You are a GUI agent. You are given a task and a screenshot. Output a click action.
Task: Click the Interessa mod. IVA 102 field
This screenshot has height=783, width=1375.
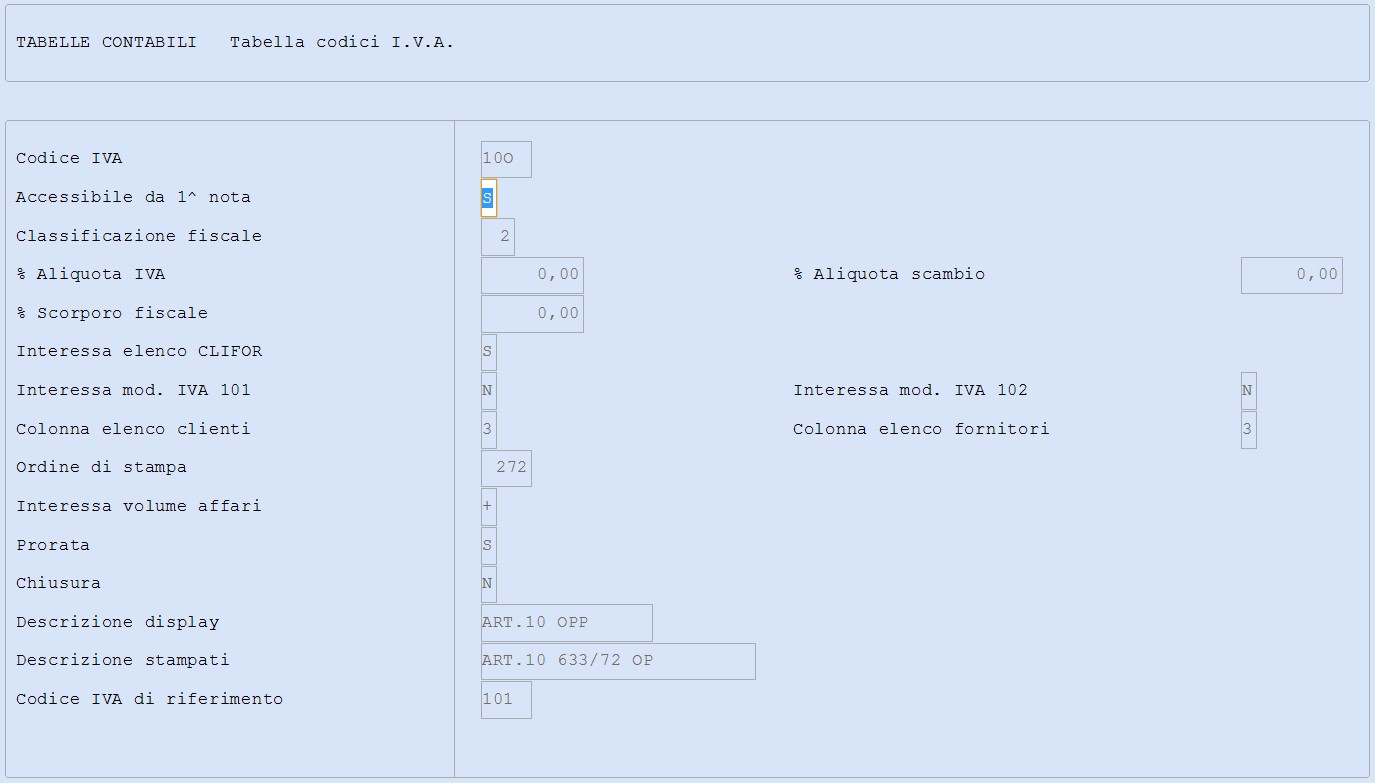pos(1248,391)
